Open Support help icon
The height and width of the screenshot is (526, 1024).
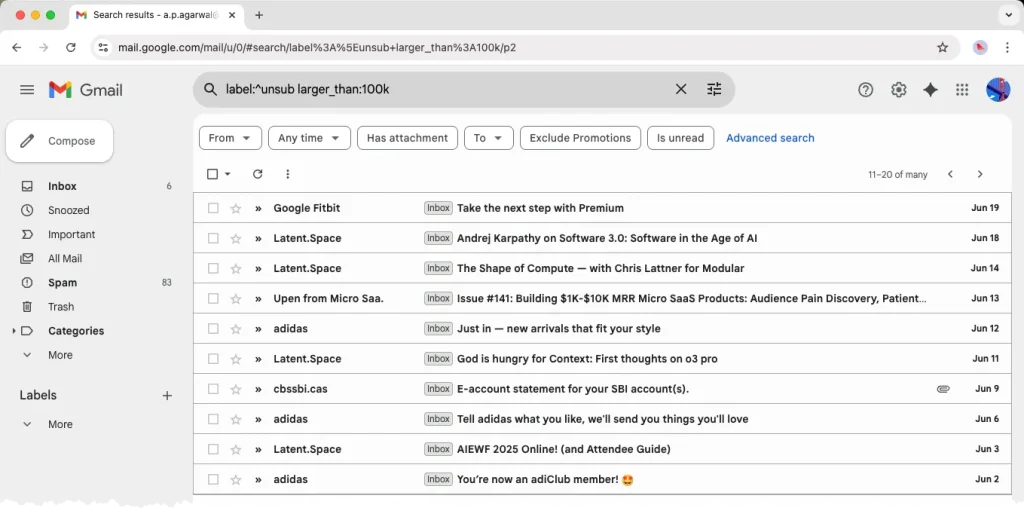click(x=865, y=90)
